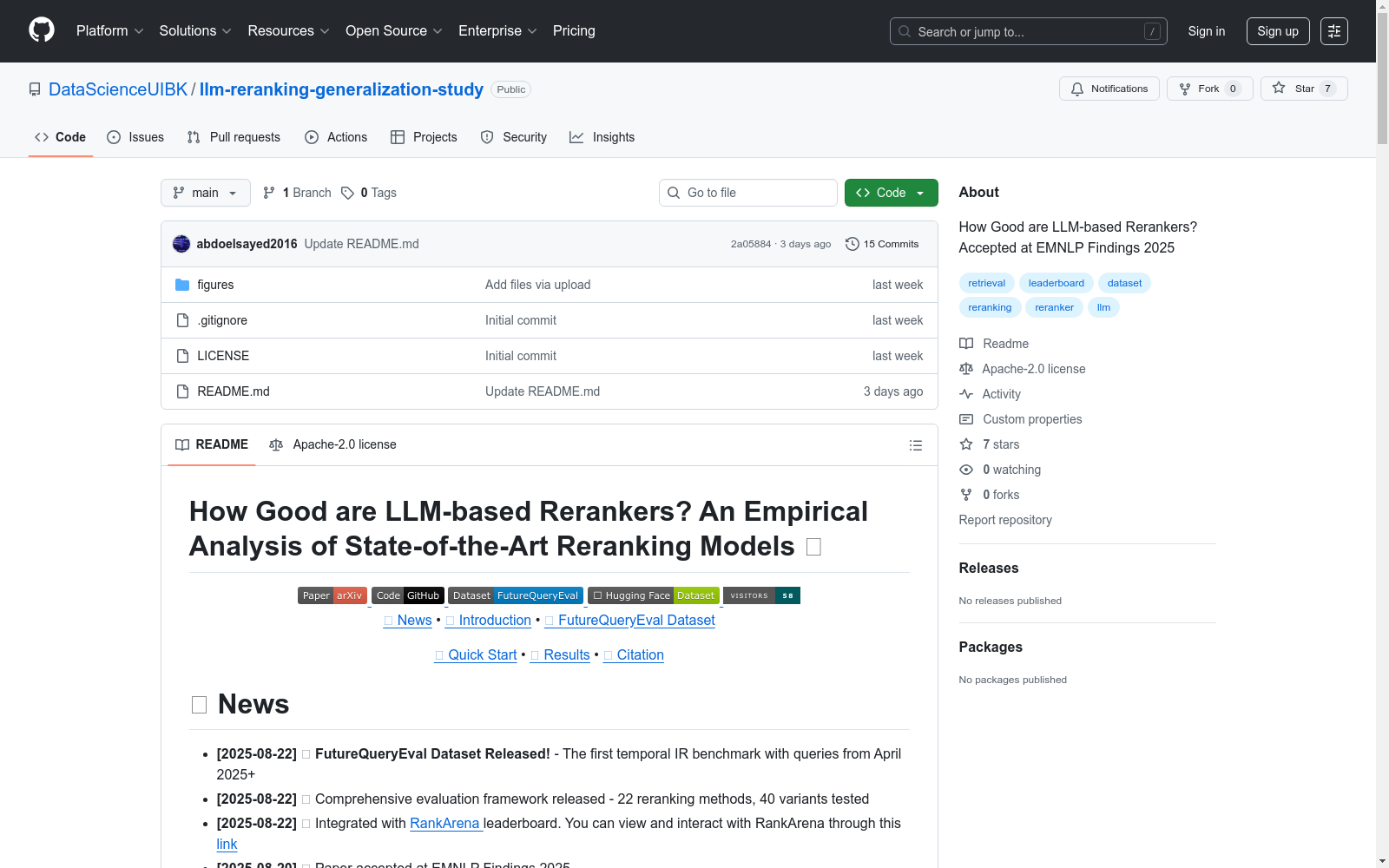Click the Notifications bell button
The image size is (1389, 868).
coord(1109,89)
